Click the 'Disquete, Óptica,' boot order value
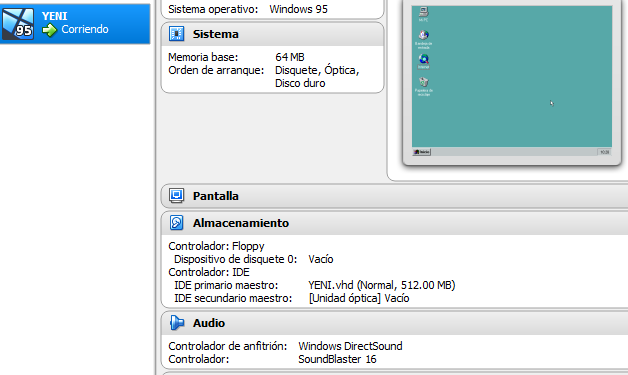 (x=317, y=70)
